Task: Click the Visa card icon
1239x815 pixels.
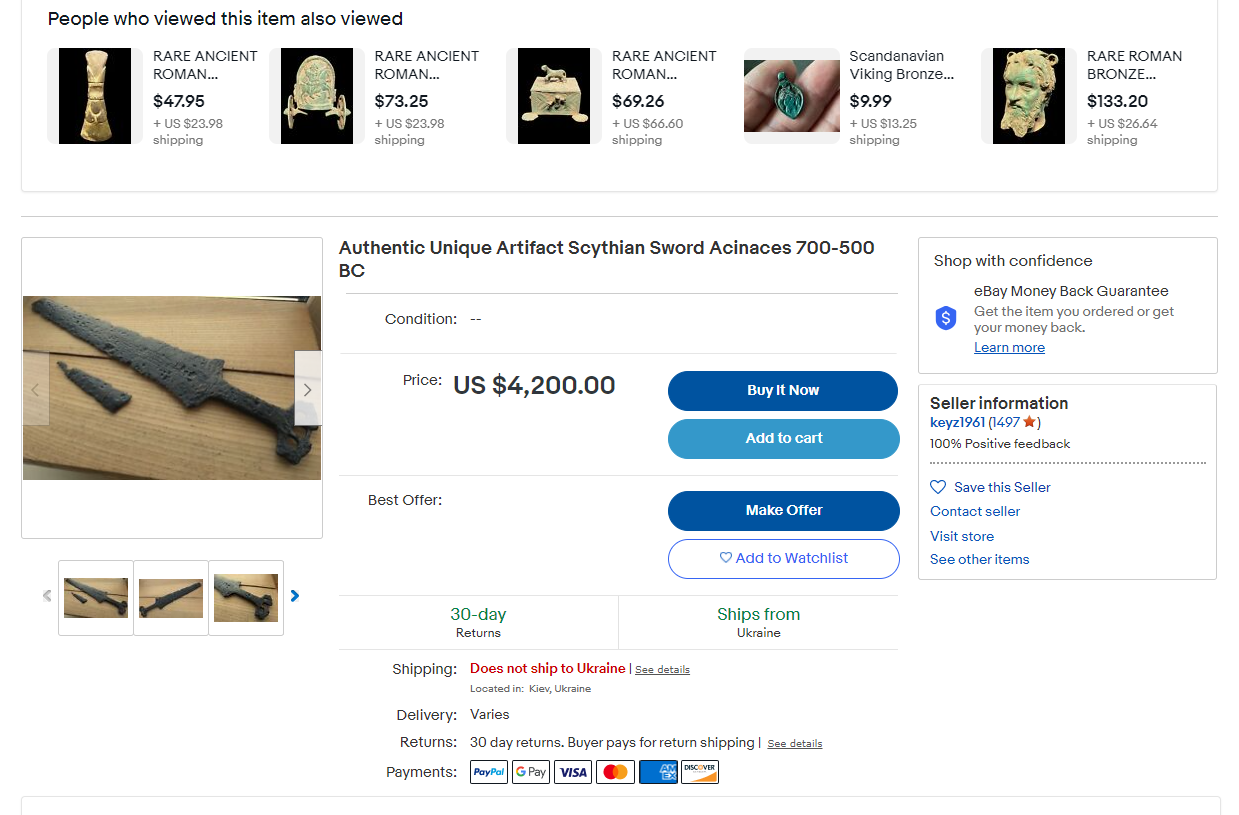Action: click(573, 772)
